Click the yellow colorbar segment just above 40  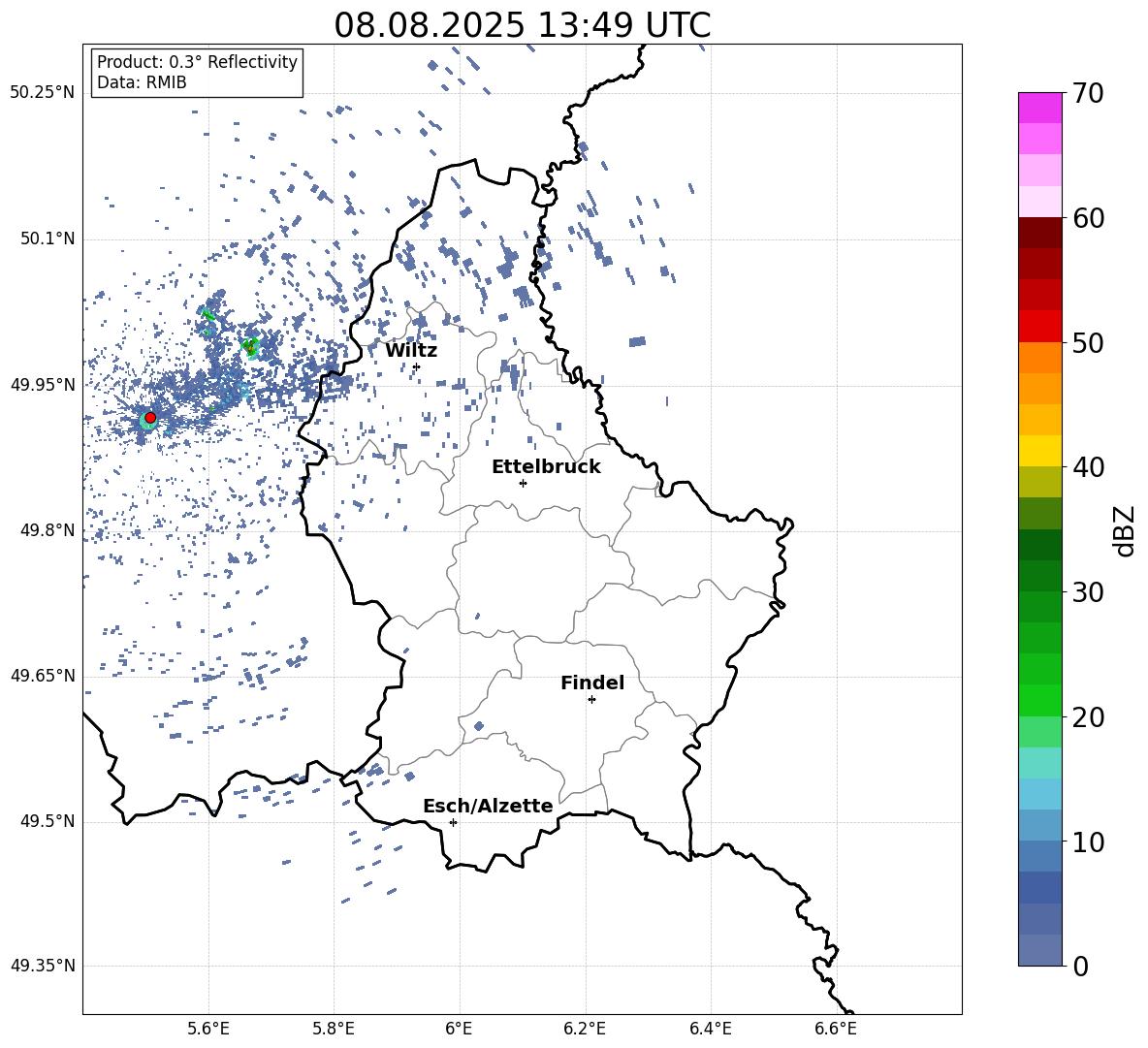click(x=1040, y=451)
